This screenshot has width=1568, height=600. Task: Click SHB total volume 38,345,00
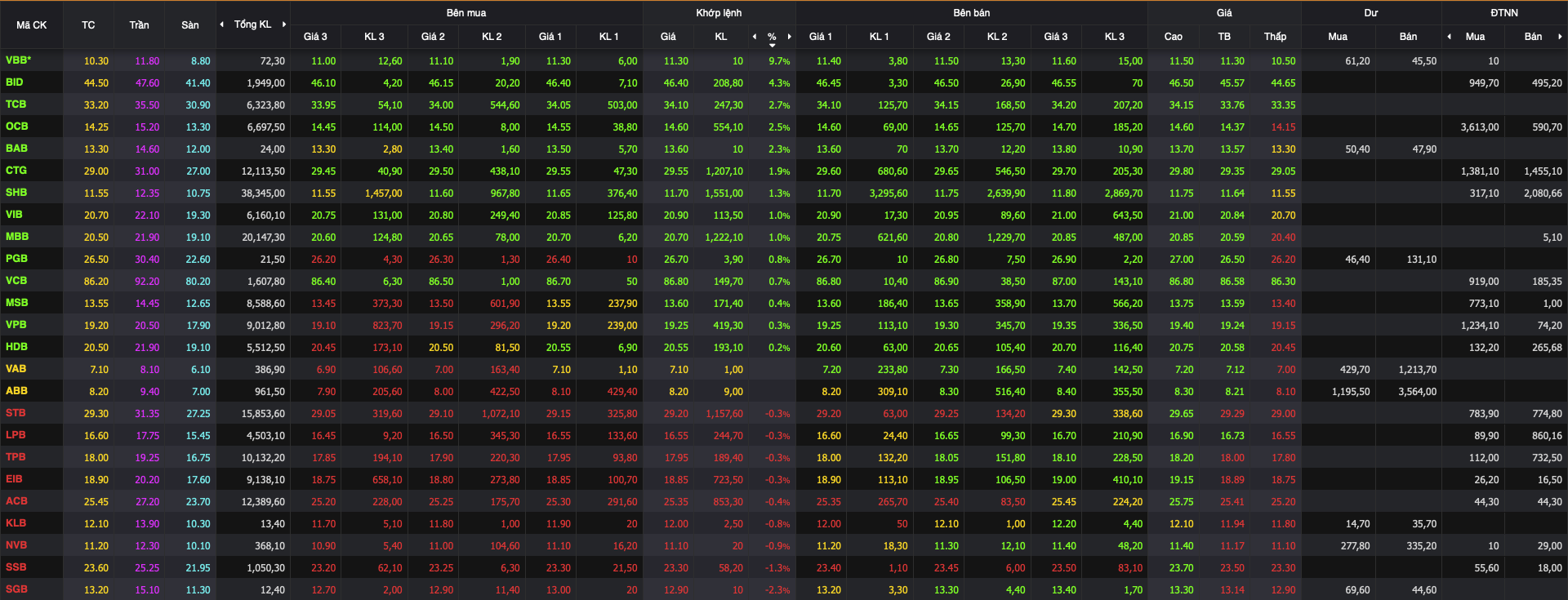(263, 193)
